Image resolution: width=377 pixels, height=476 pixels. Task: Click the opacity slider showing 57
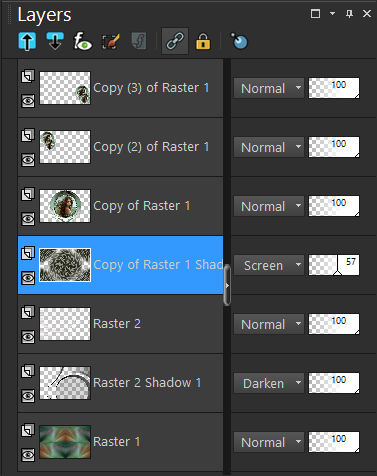(334, 265)
